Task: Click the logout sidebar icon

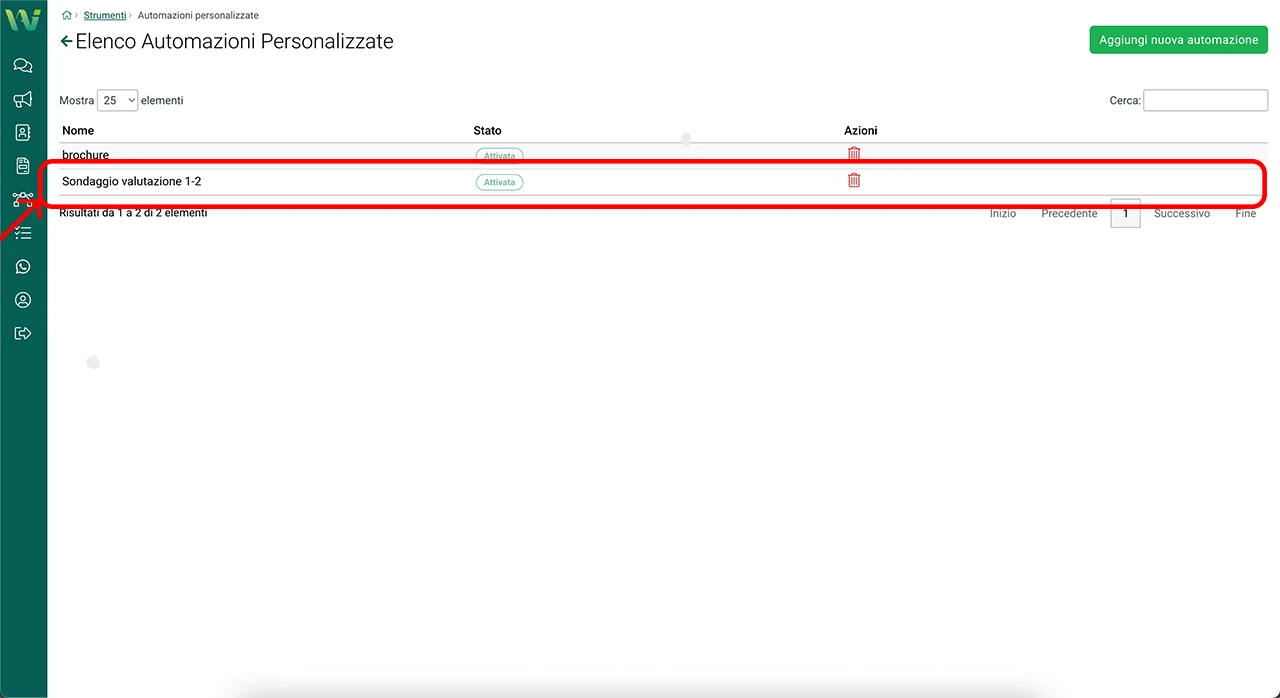Action: [x=23, y=333]
